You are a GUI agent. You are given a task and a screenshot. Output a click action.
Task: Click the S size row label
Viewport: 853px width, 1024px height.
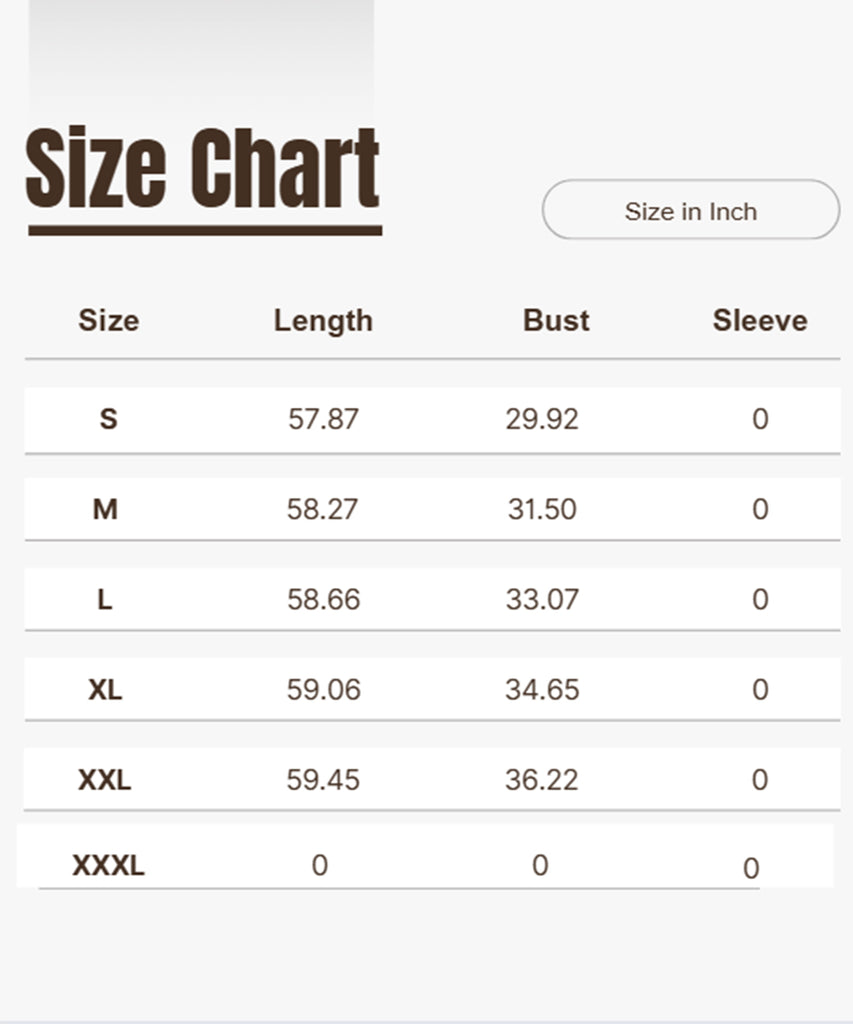108,419
